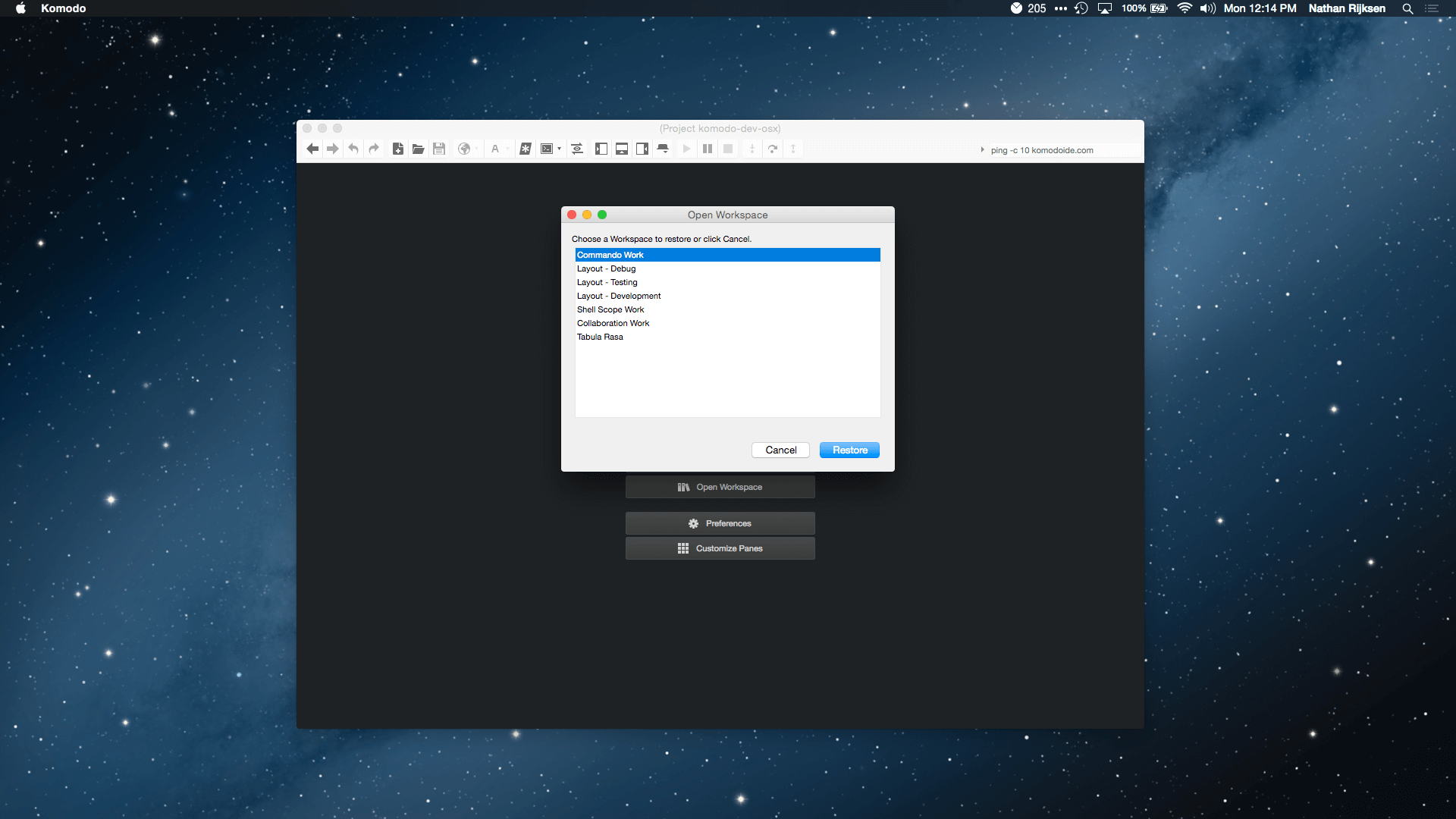Click the terminal run command icon
The height and width of the screenshot is (819, 1456).
pos(547,149)
